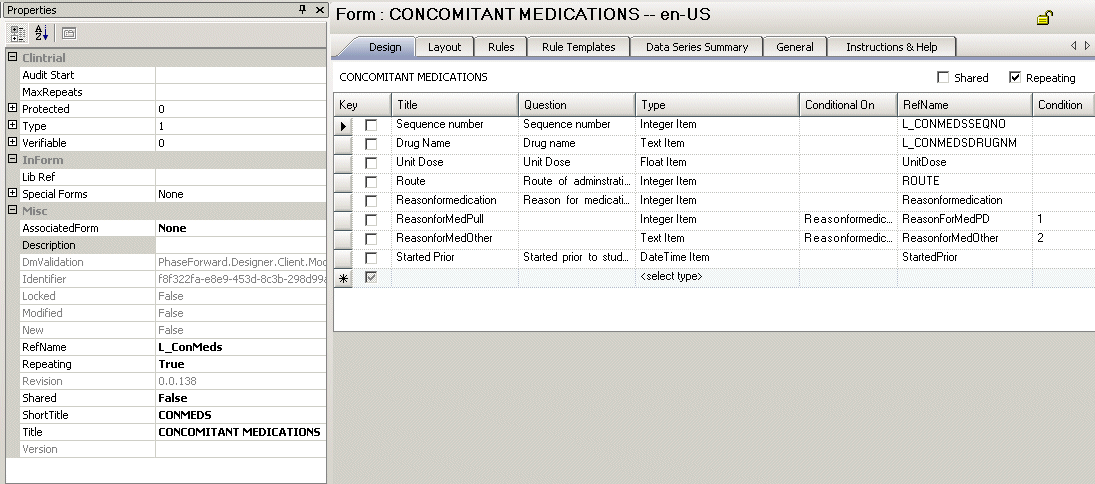Collapse the Clintrial property category

(x=12, y=58)
